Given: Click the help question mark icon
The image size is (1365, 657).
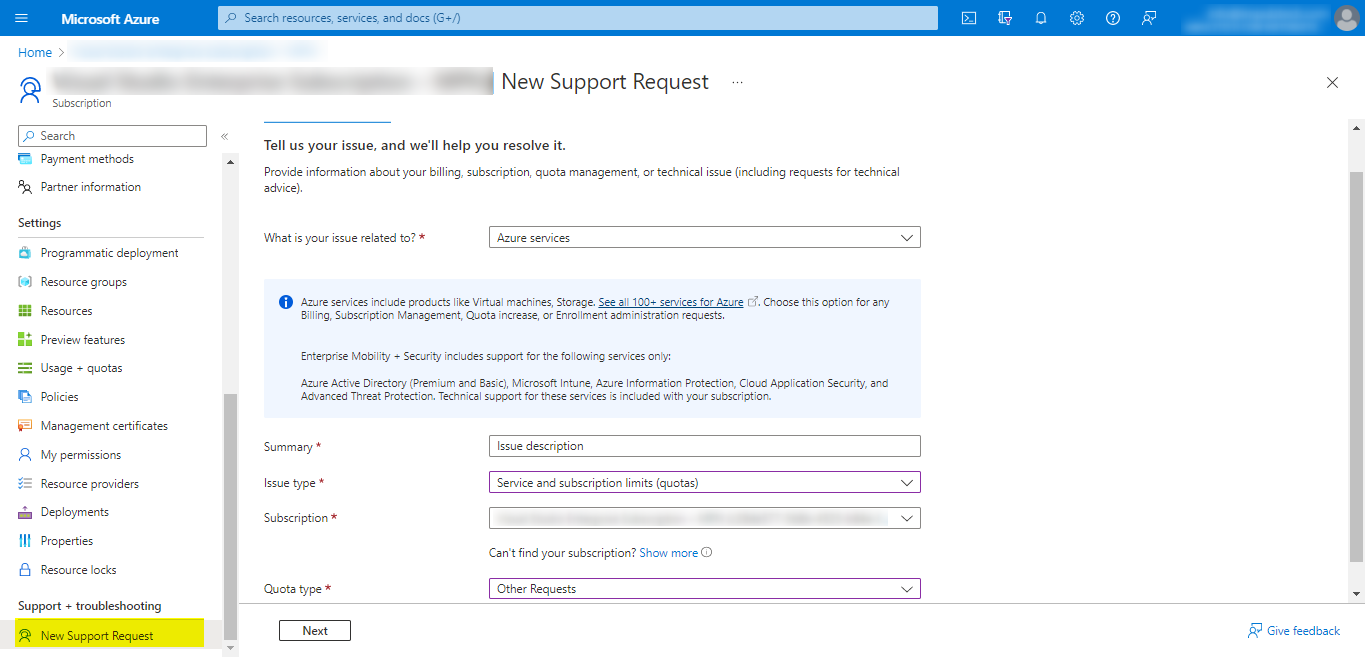Looking at the screenshot, I should [x=1113, y=18].
